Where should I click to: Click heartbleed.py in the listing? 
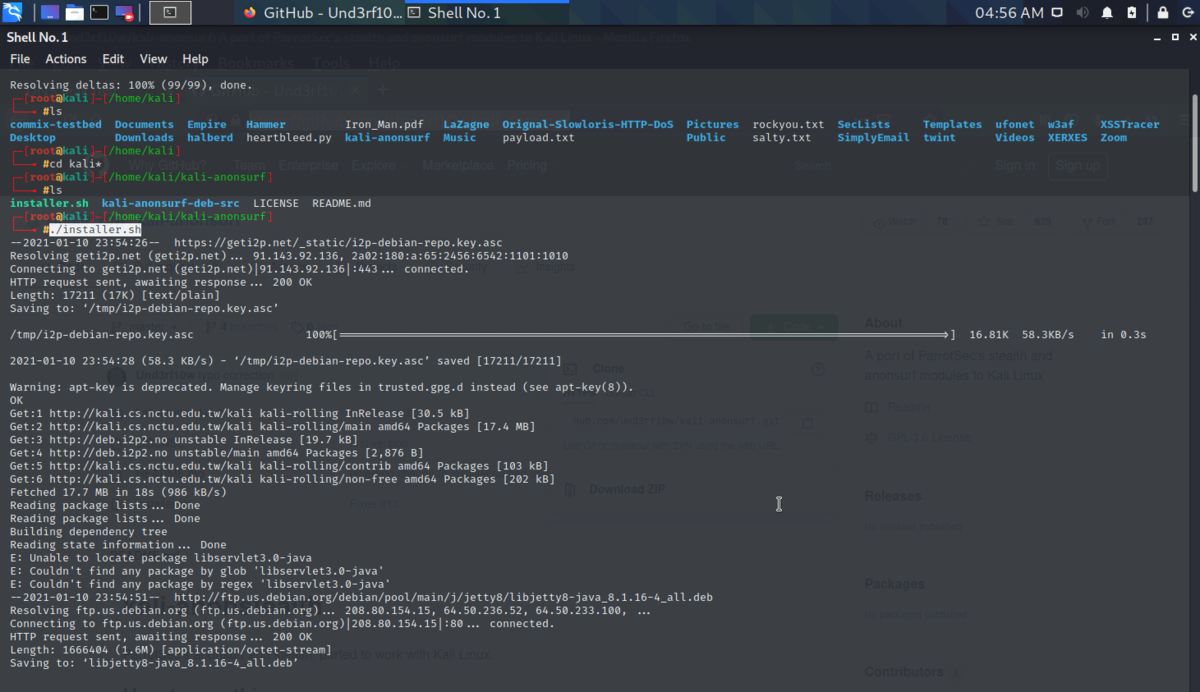point(289,138)
